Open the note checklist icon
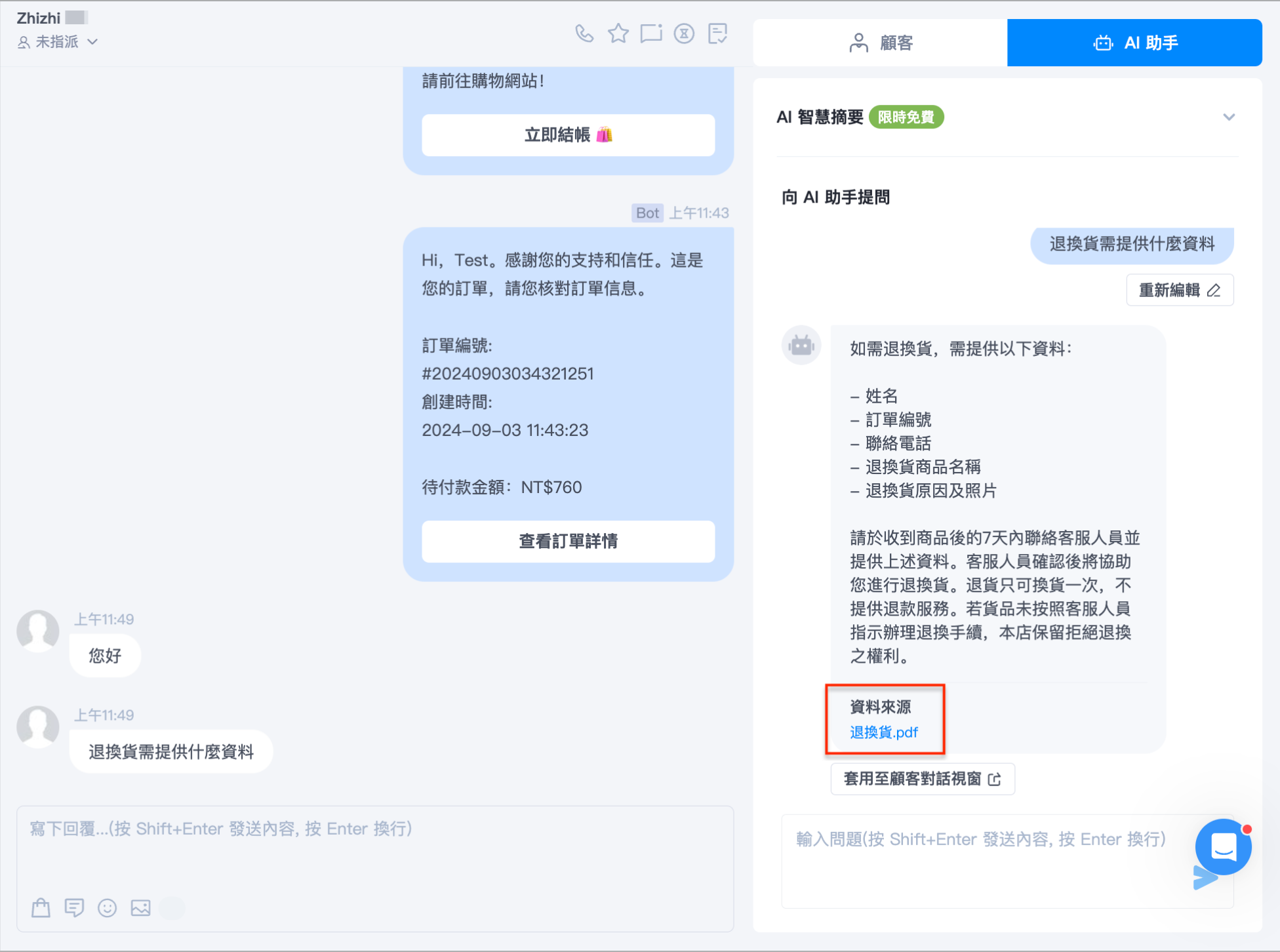 718,33
